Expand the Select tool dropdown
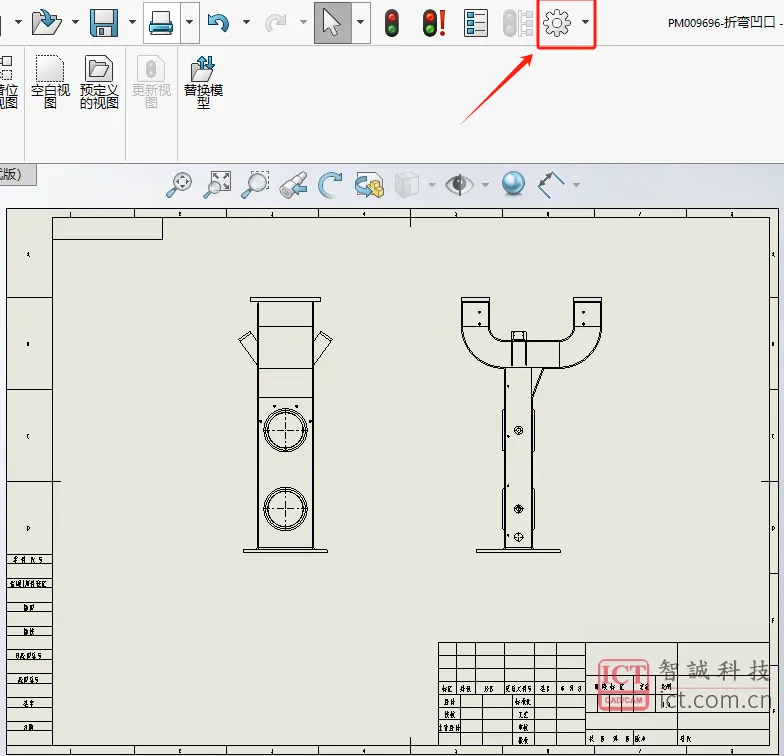Screen dimensions: 784x756 point(360,22)
